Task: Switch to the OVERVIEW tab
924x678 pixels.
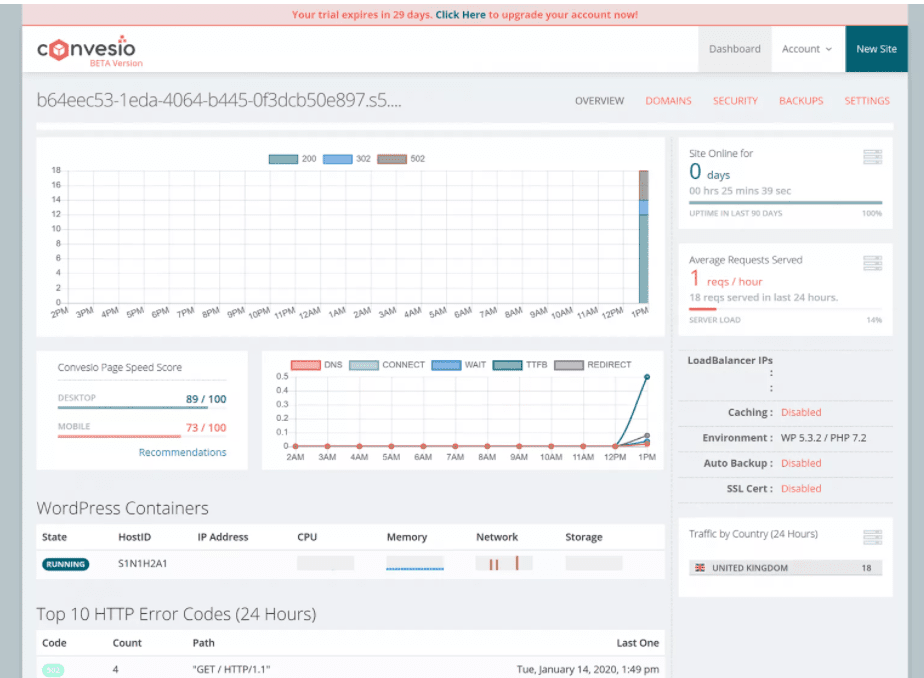Action: pos(599,101)
